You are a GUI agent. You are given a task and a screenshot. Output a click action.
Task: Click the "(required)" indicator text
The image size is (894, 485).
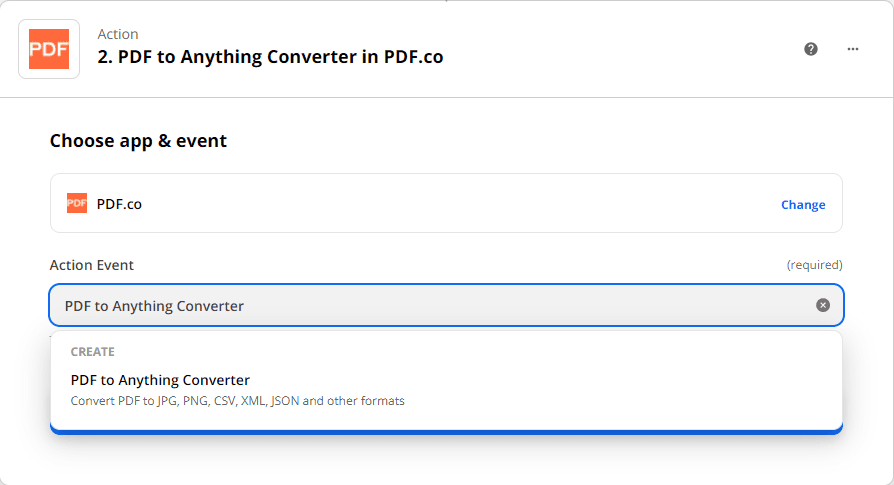(814, 265)
